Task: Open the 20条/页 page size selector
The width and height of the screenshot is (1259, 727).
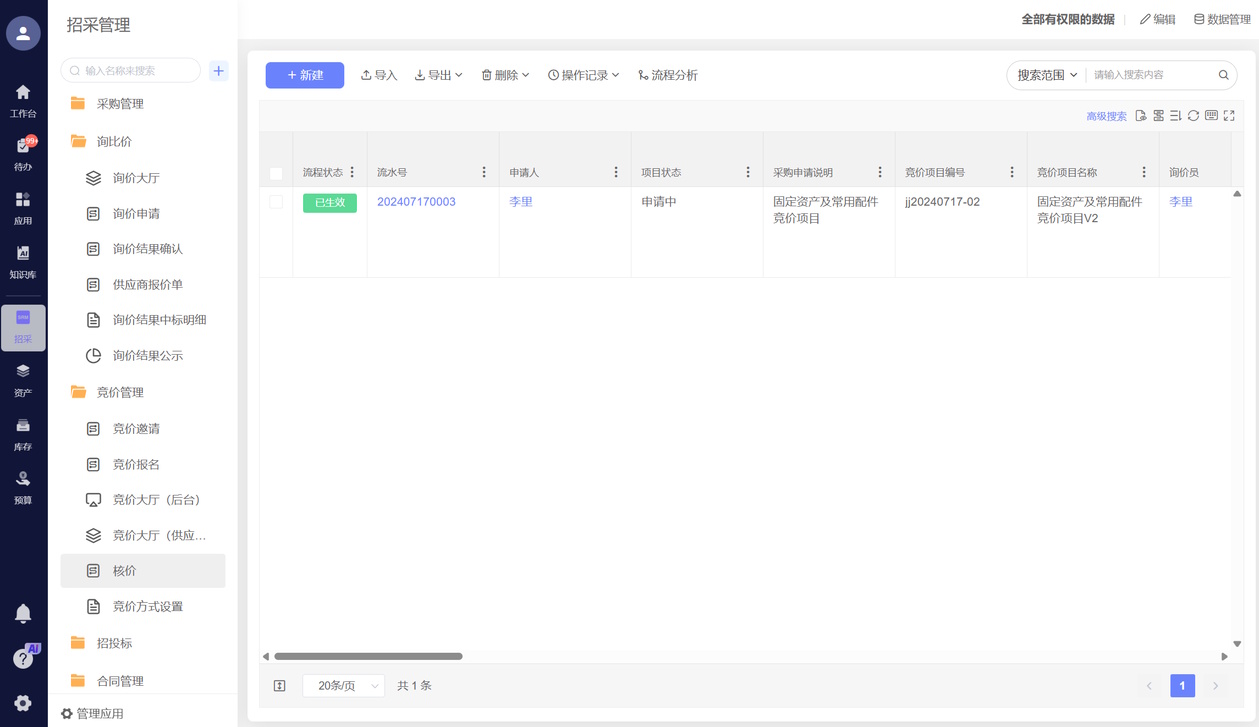Action: tap(343, 686)
